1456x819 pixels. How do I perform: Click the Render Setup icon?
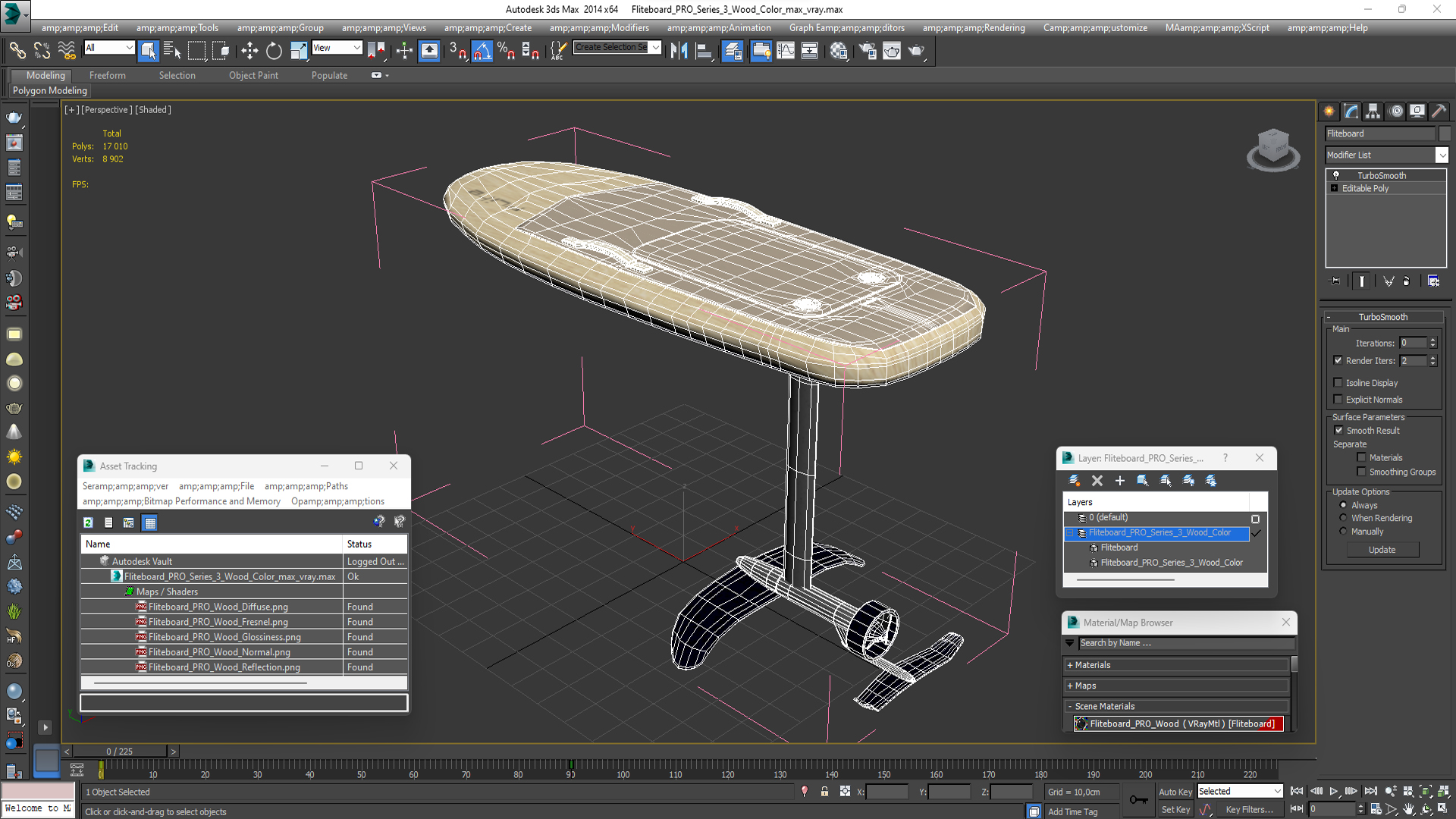(x=867, y=51)
